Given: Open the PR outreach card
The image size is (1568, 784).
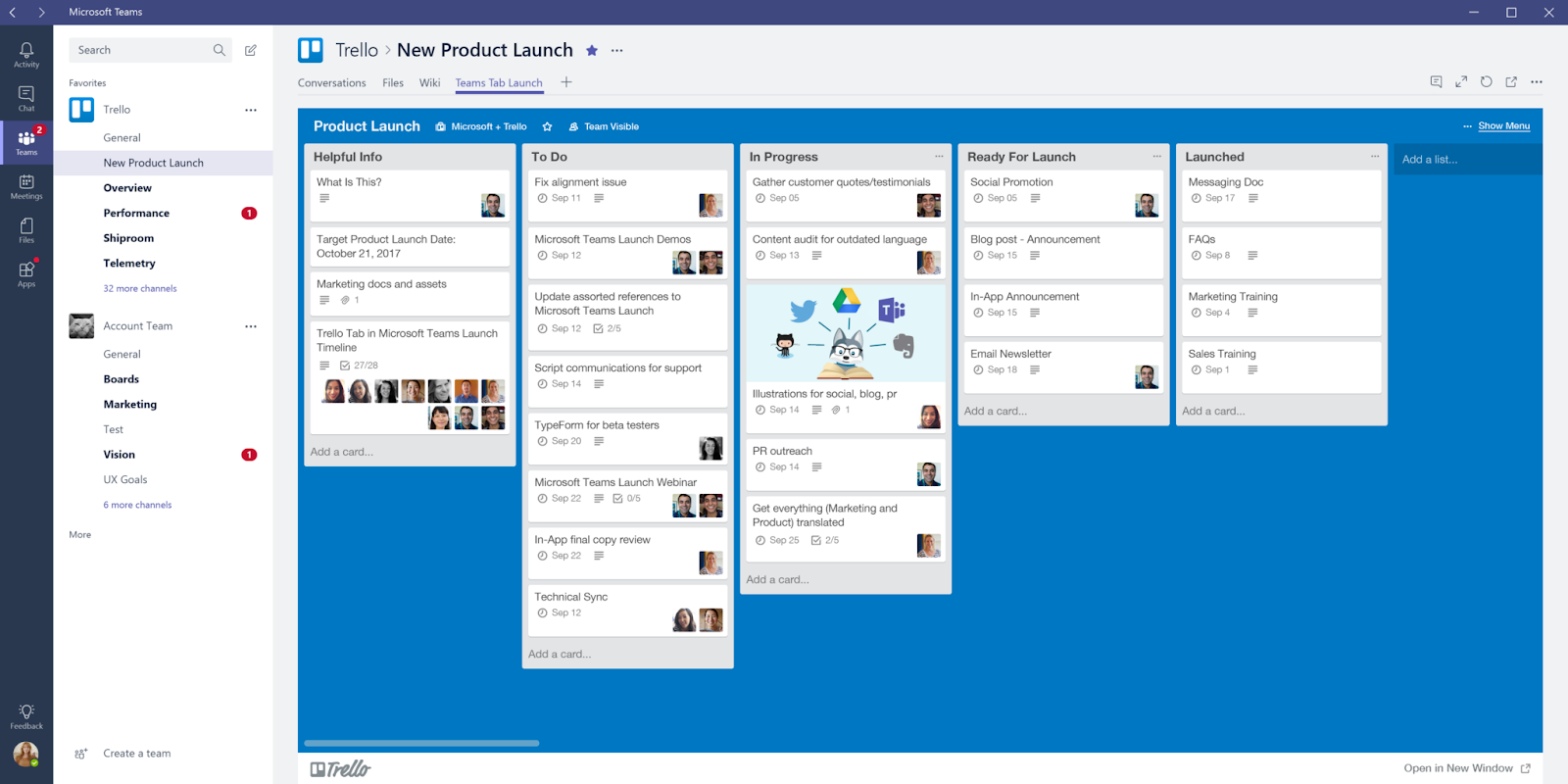Looking at the screenshot, I should click(846, 465).
